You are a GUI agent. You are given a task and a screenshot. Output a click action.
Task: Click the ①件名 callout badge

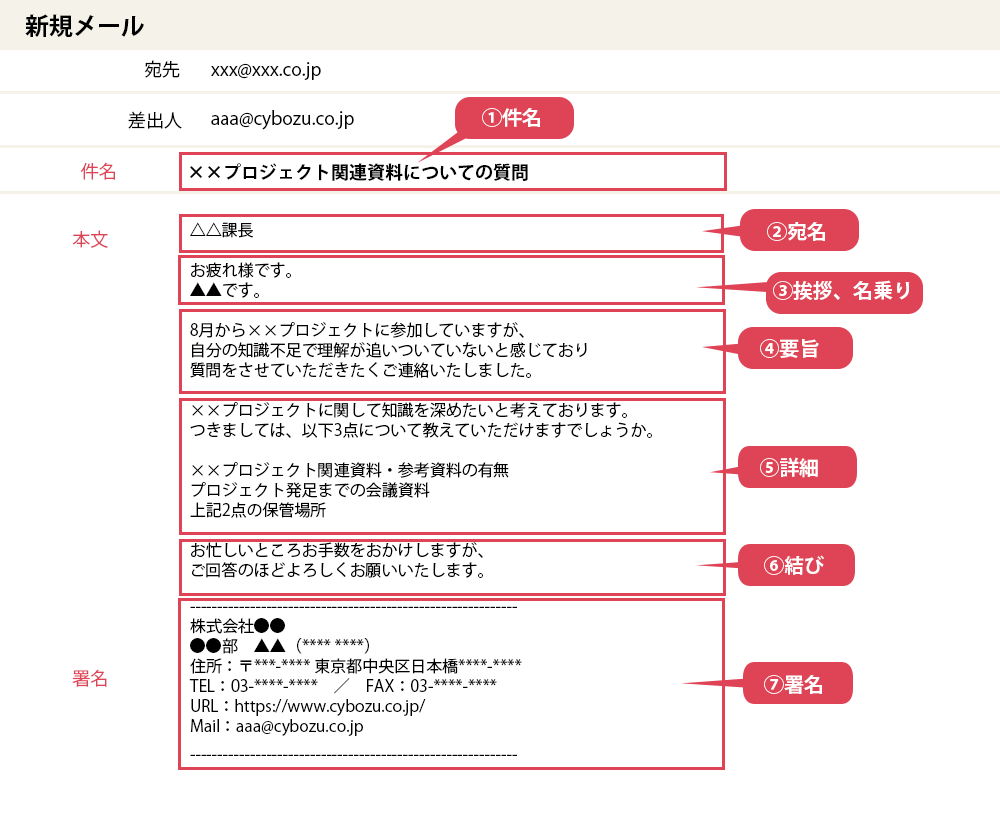tap(513, 117)
